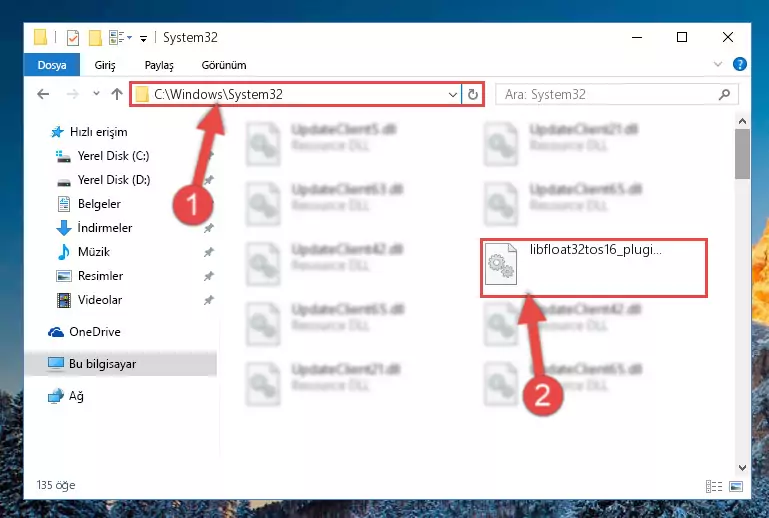Viewport: 769px width, 518px height.
Task: Click the vertical scrollbar thumb
Action: click(742, 154)
